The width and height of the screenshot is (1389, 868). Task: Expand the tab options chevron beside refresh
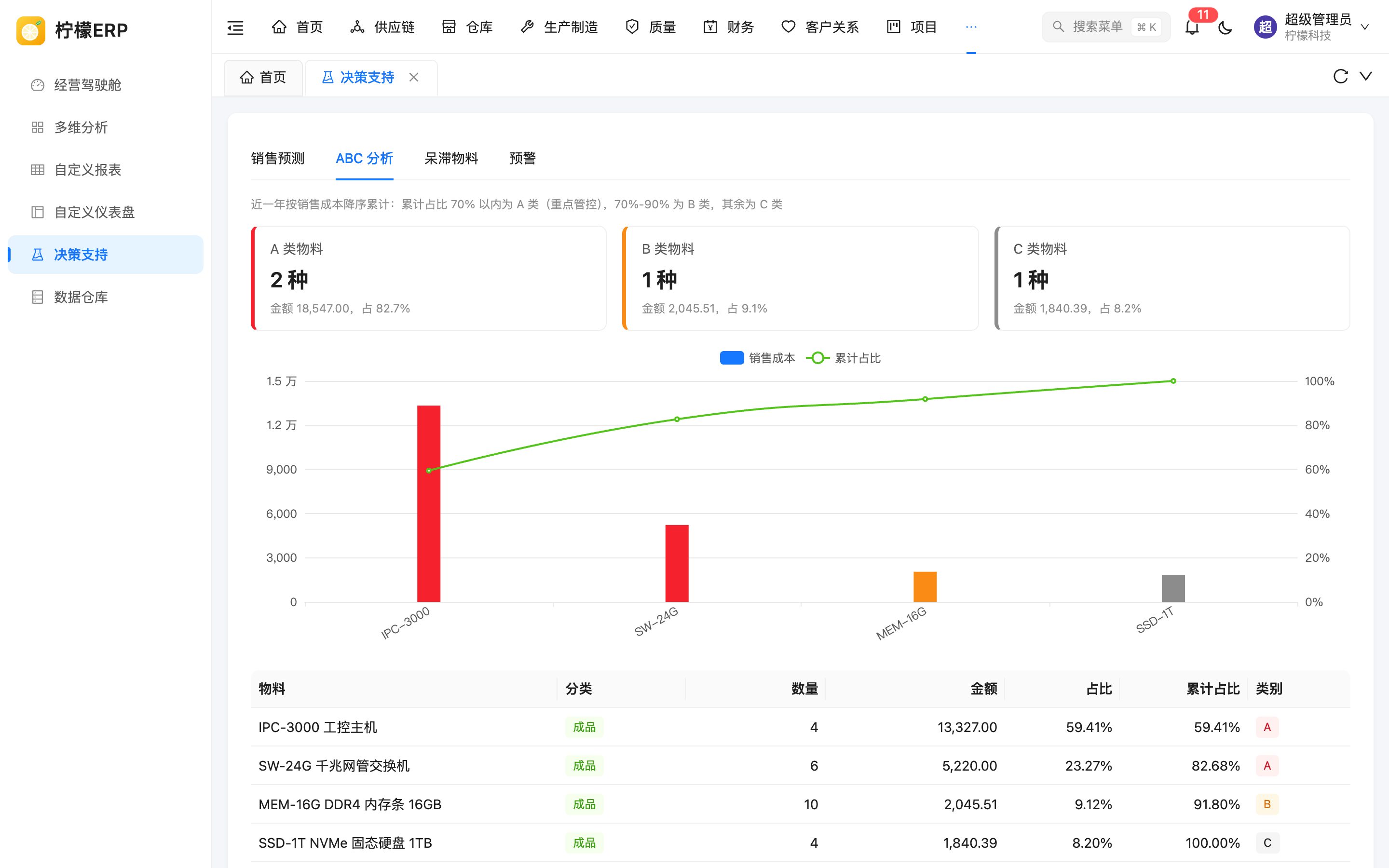pos(1366,76)
